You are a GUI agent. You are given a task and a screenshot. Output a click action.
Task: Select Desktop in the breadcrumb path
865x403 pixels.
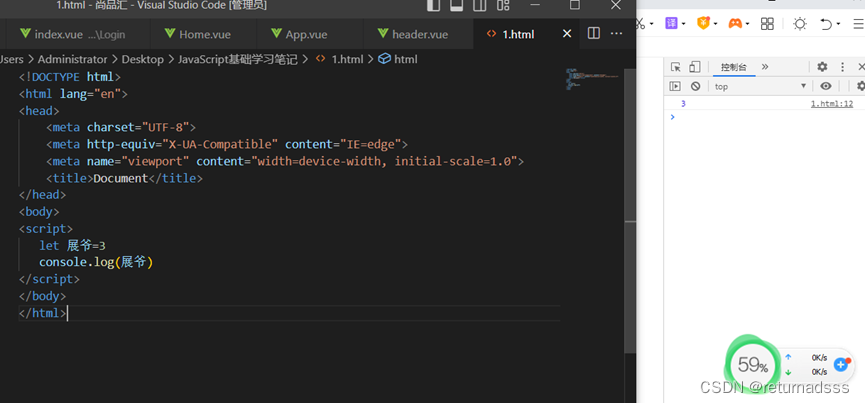142,59
